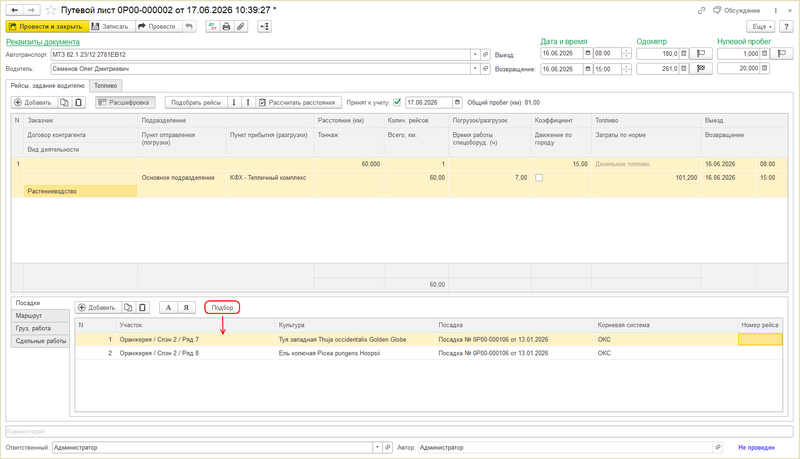Toggle Движение по городу checkbox in trip row
This screenshot has width=800, height=459.
point(539,177)
